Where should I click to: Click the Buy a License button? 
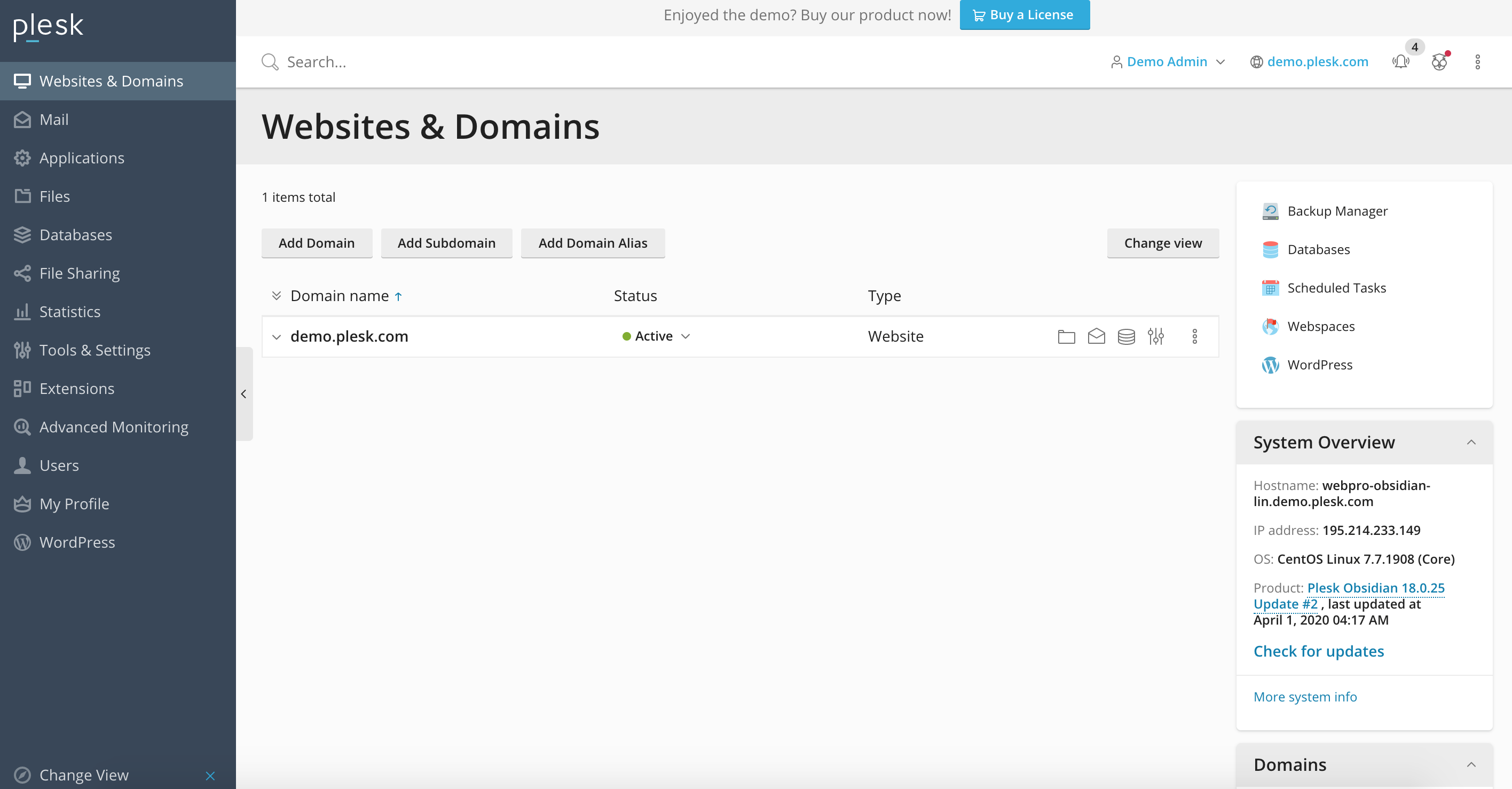click(1024, 14)
